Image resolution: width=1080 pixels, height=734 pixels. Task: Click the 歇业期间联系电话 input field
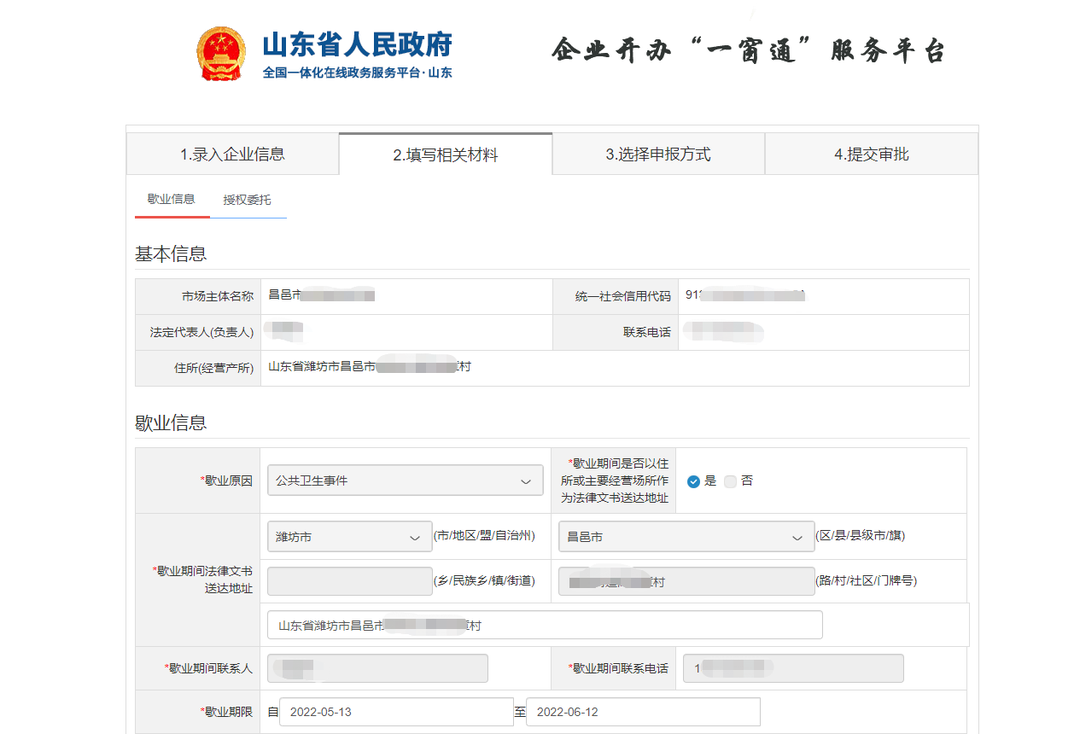tap(793, 668)
